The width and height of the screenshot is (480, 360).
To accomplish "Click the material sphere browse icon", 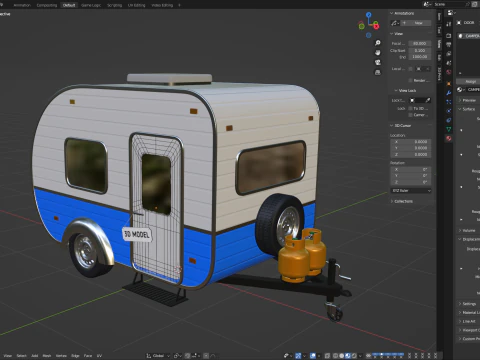I will 460,89.
